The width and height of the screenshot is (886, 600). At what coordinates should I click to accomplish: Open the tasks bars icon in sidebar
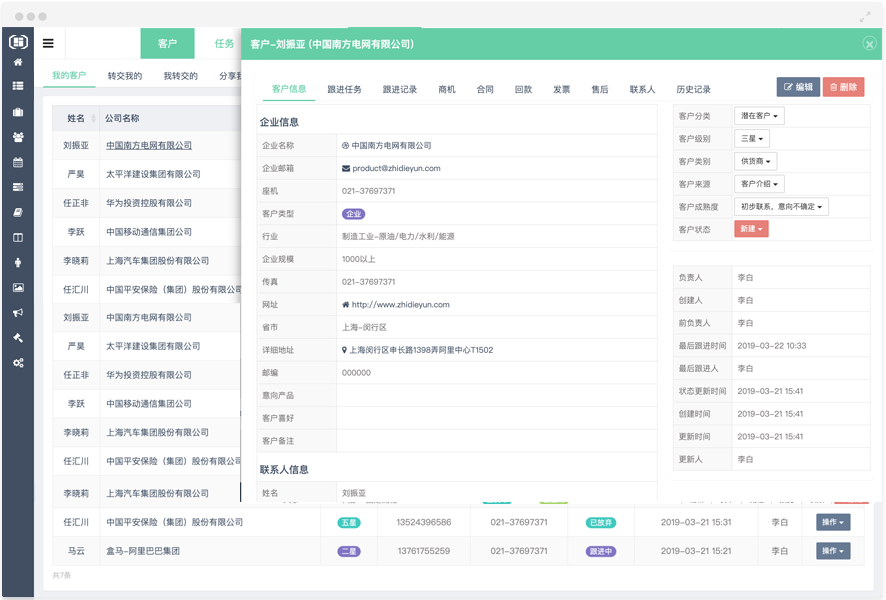pos(18,187)
